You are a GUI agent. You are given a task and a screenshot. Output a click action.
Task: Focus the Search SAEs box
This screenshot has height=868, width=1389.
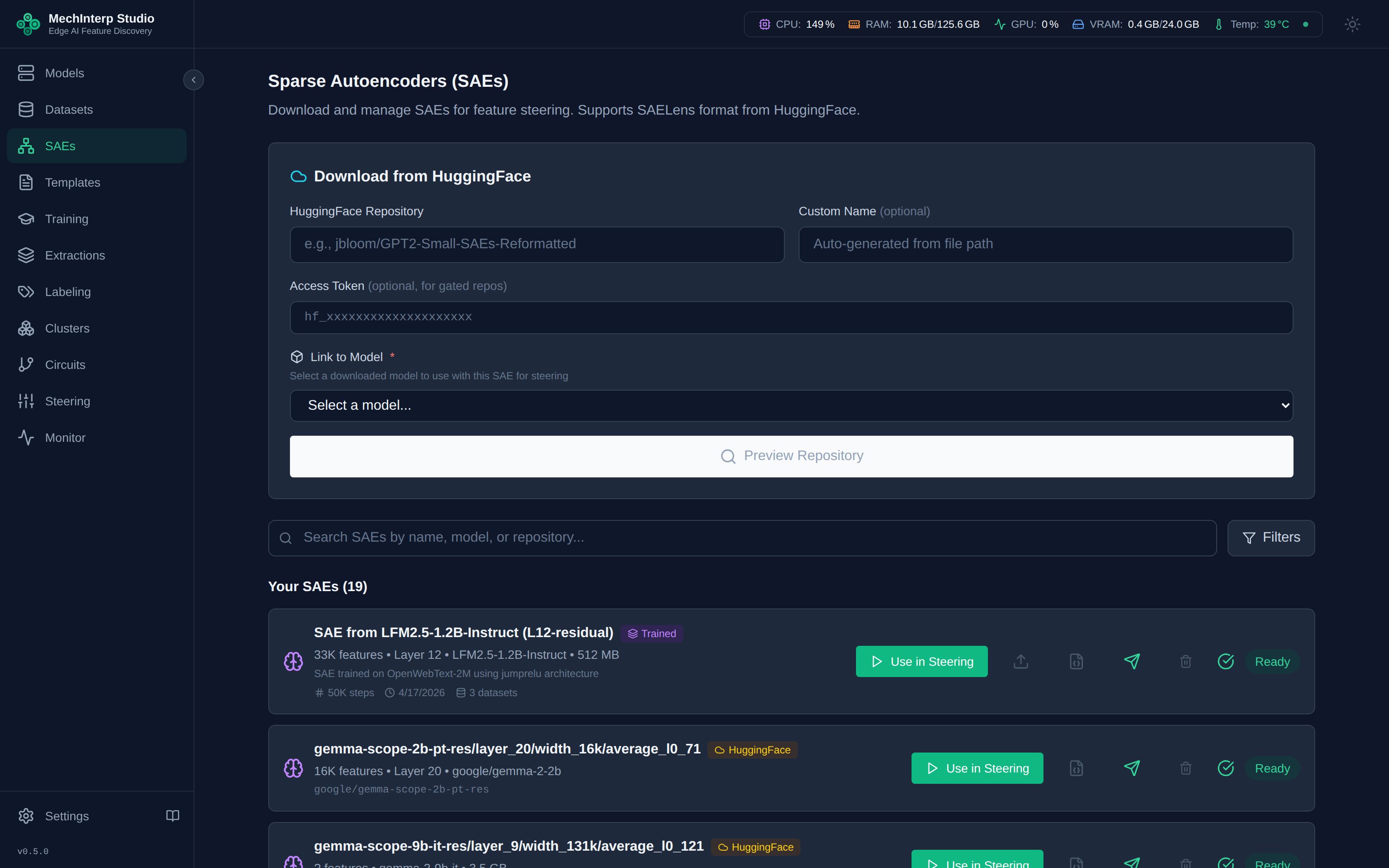tap(742, 538)
